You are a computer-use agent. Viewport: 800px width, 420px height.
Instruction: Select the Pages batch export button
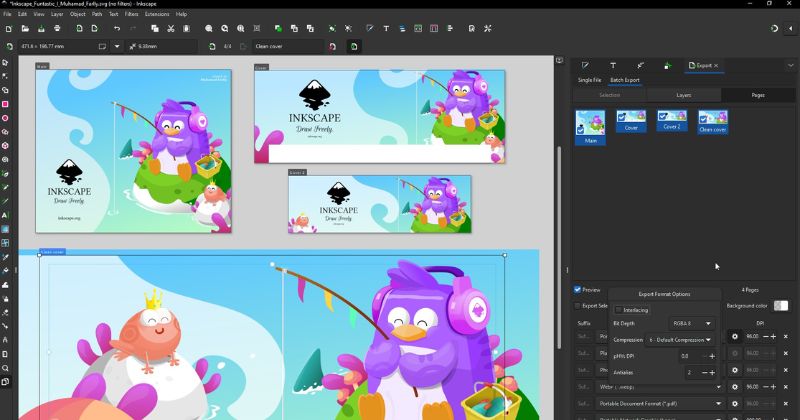point(758,95)
